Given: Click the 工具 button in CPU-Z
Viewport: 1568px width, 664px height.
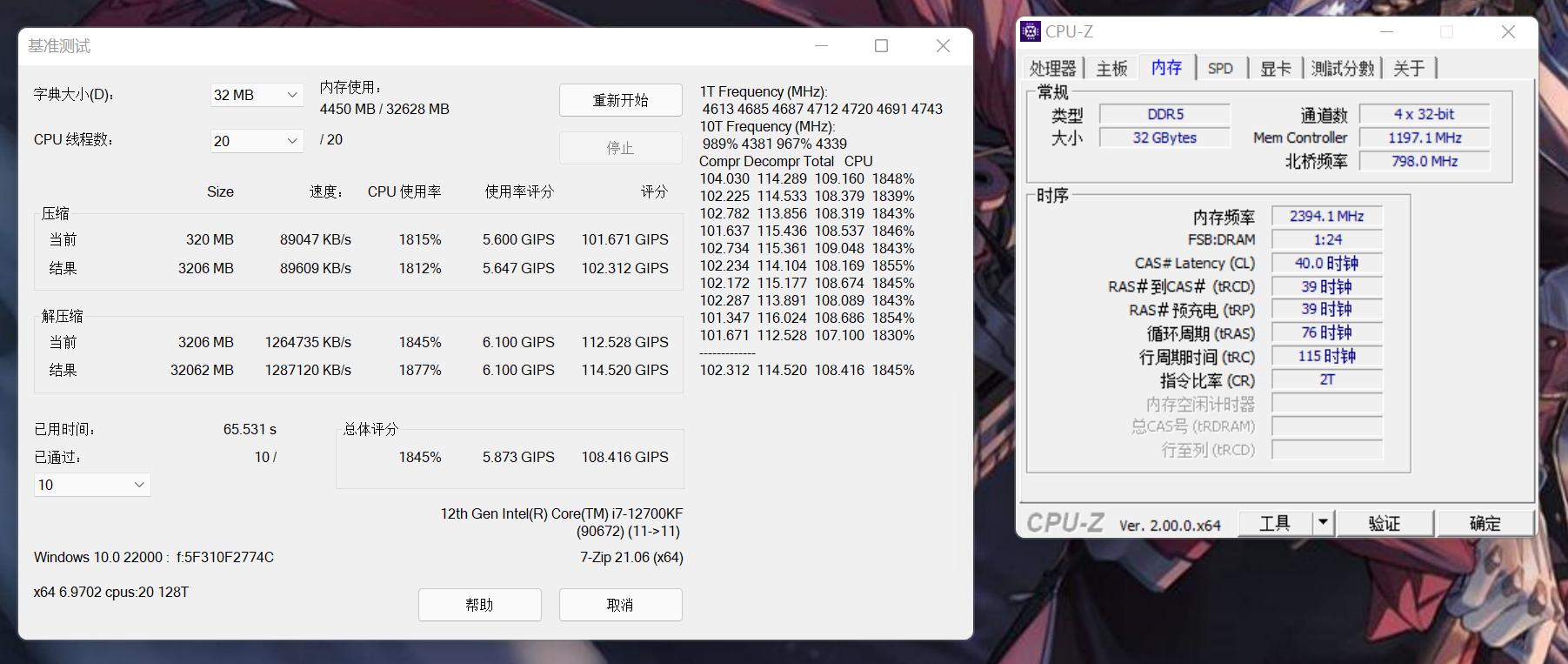Looking at the screenshot, I should click(x=1275, y=523).
